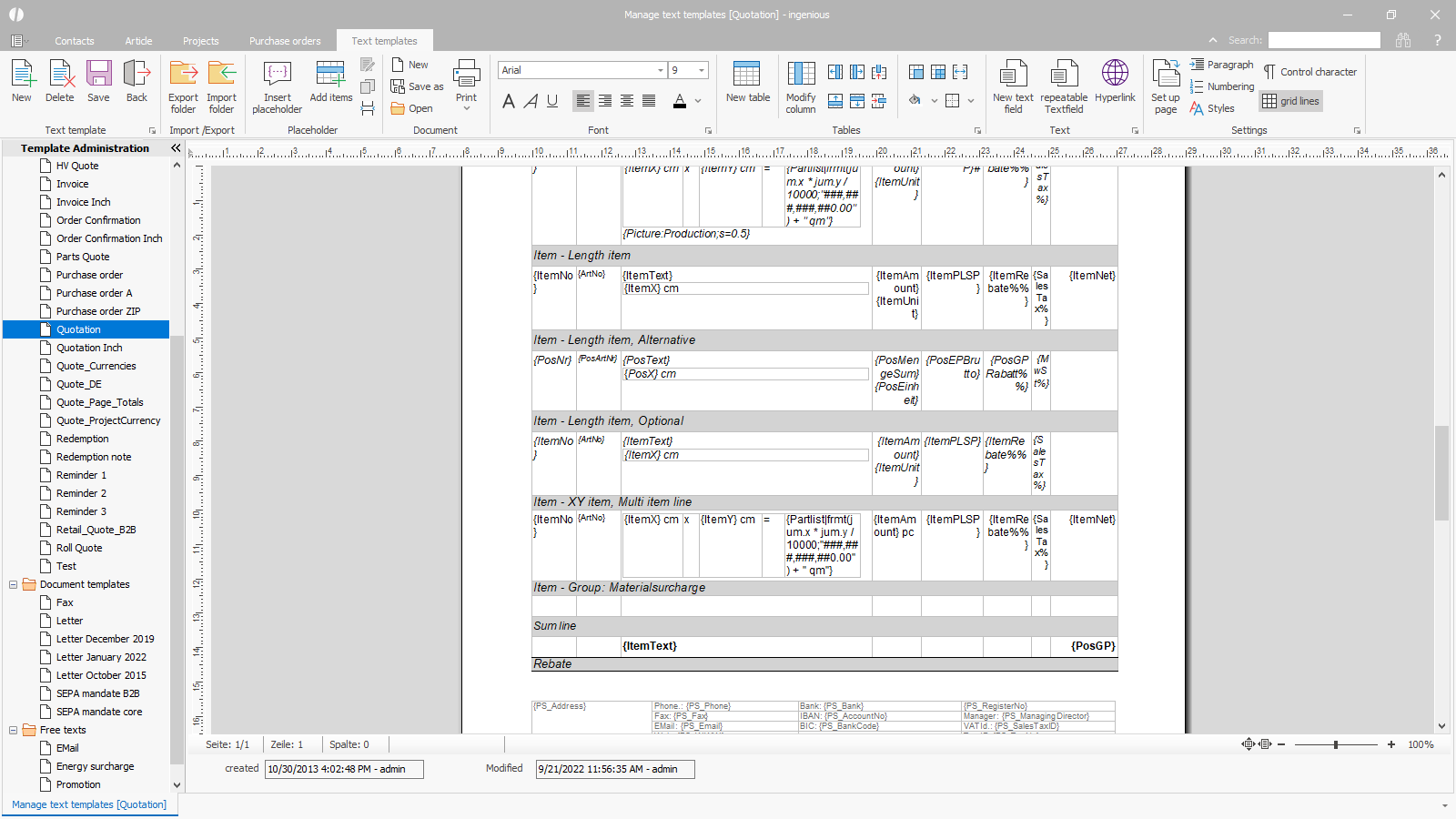
Task: Click the Insert placeholder icon
Action: point(277,75)
